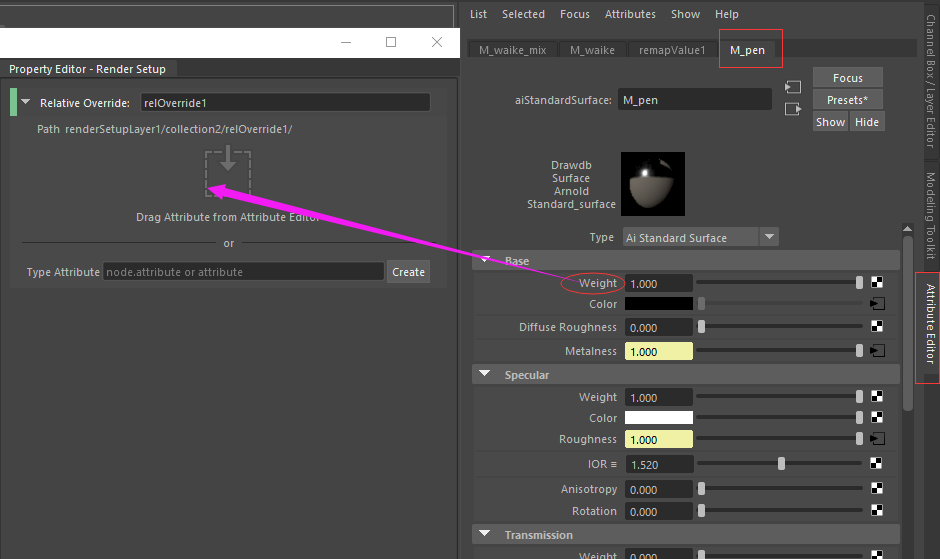Expand or collapse the Transmission section
The image size is (940, 559).
485,535
